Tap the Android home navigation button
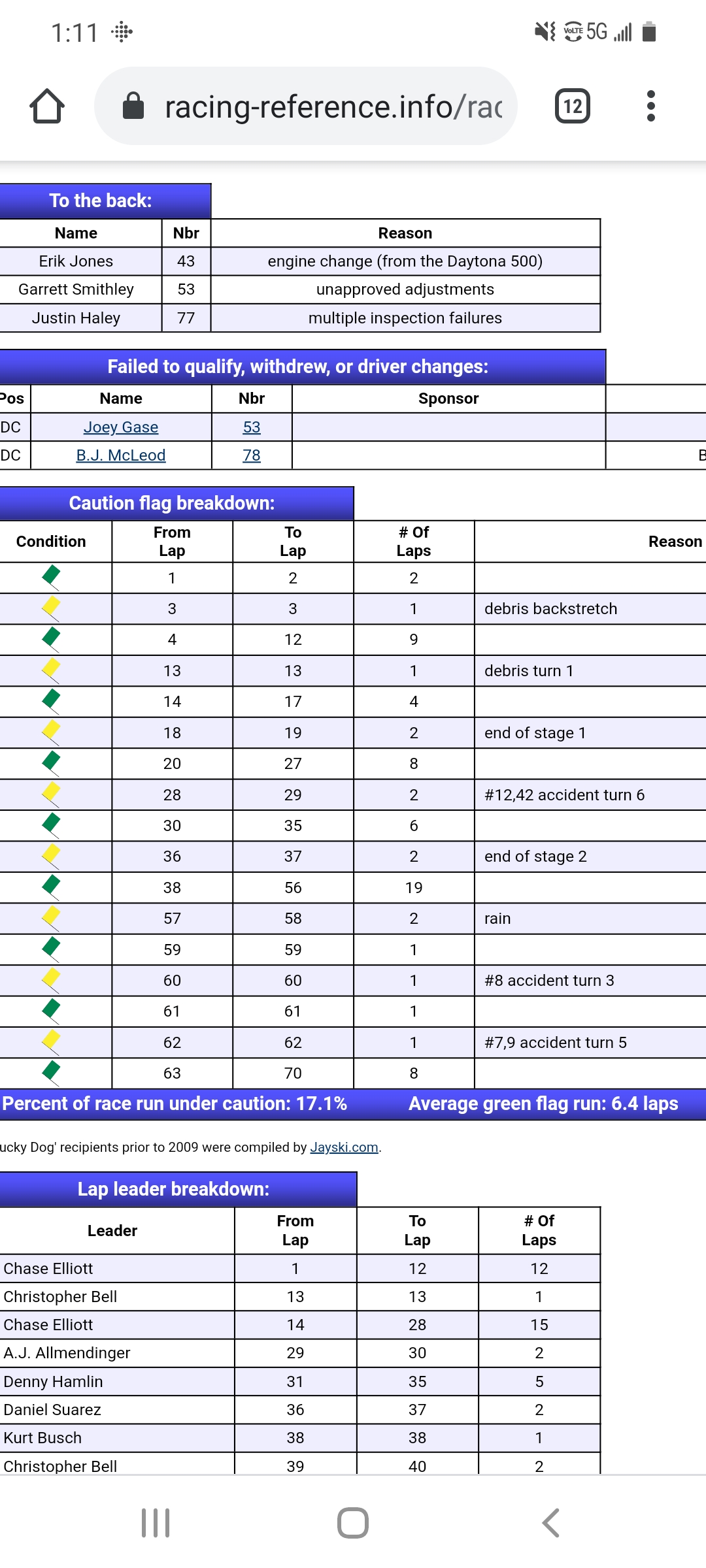This screenshot has height=1568, width=706. 353,1523
